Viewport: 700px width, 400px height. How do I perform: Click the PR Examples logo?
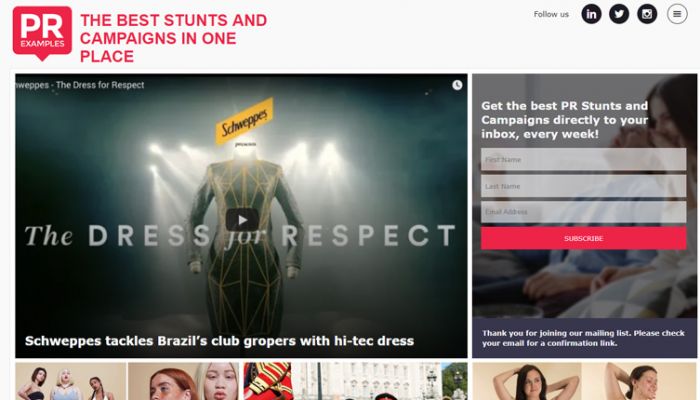click(42, 33)
